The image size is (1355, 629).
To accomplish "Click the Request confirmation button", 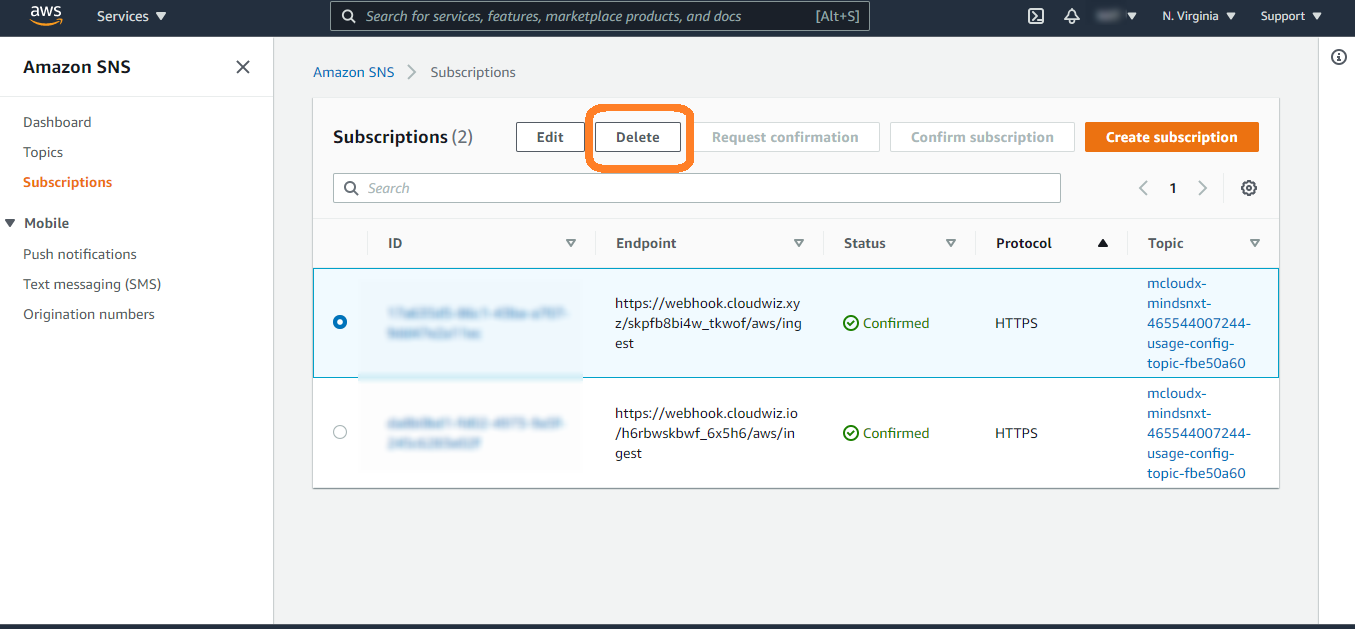I will [785, 137].
